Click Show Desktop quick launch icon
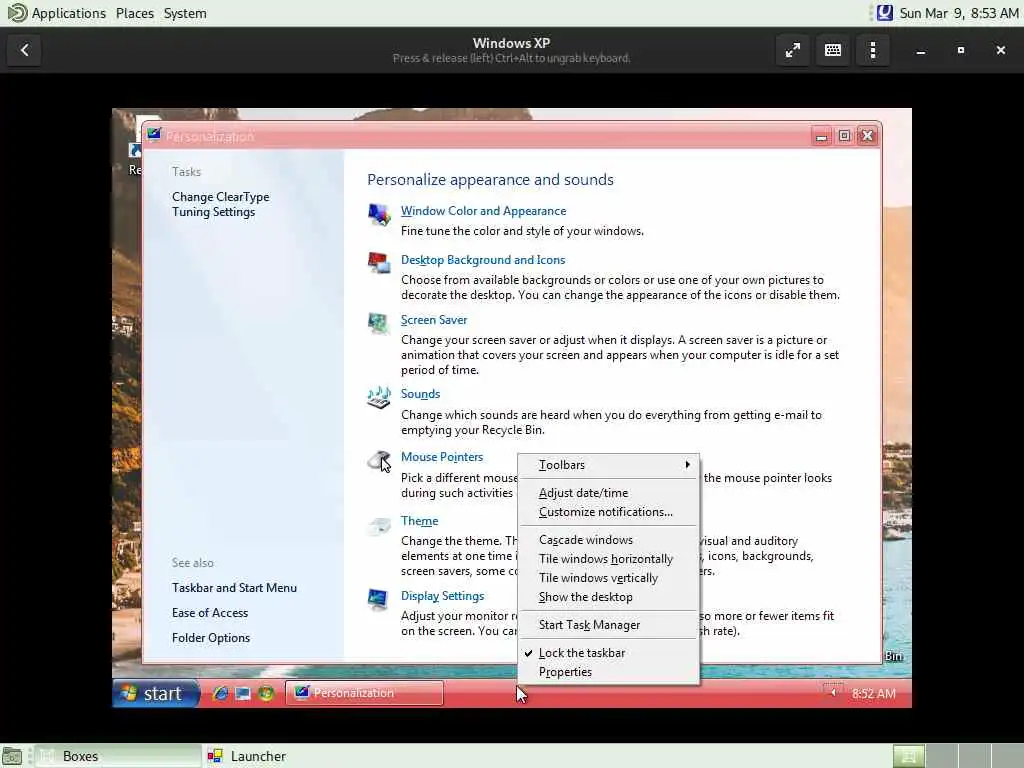The image size is (1024, 768). point(243,693)
